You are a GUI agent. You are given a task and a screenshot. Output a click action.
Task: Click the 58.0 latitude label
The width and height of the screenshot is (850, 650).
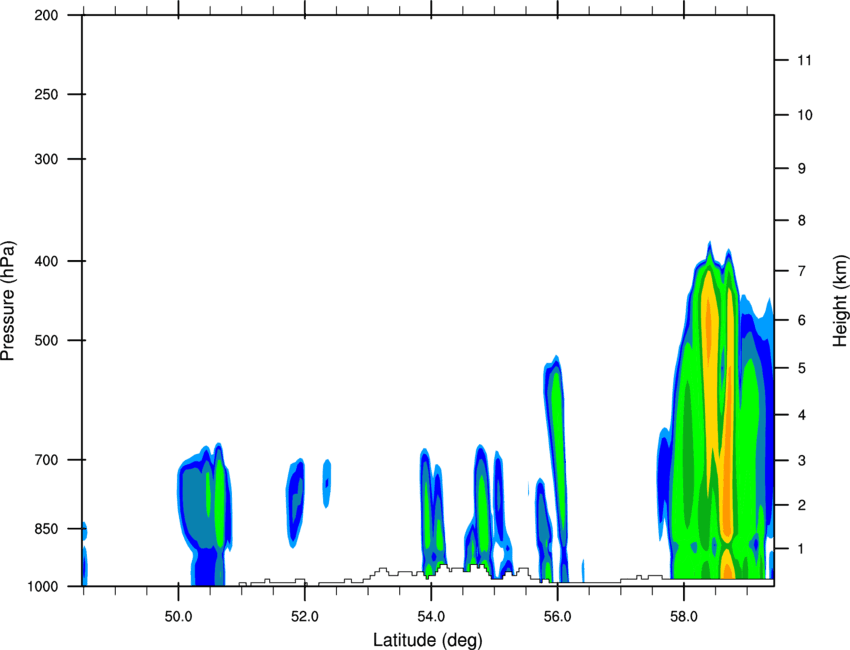[684, 617]
